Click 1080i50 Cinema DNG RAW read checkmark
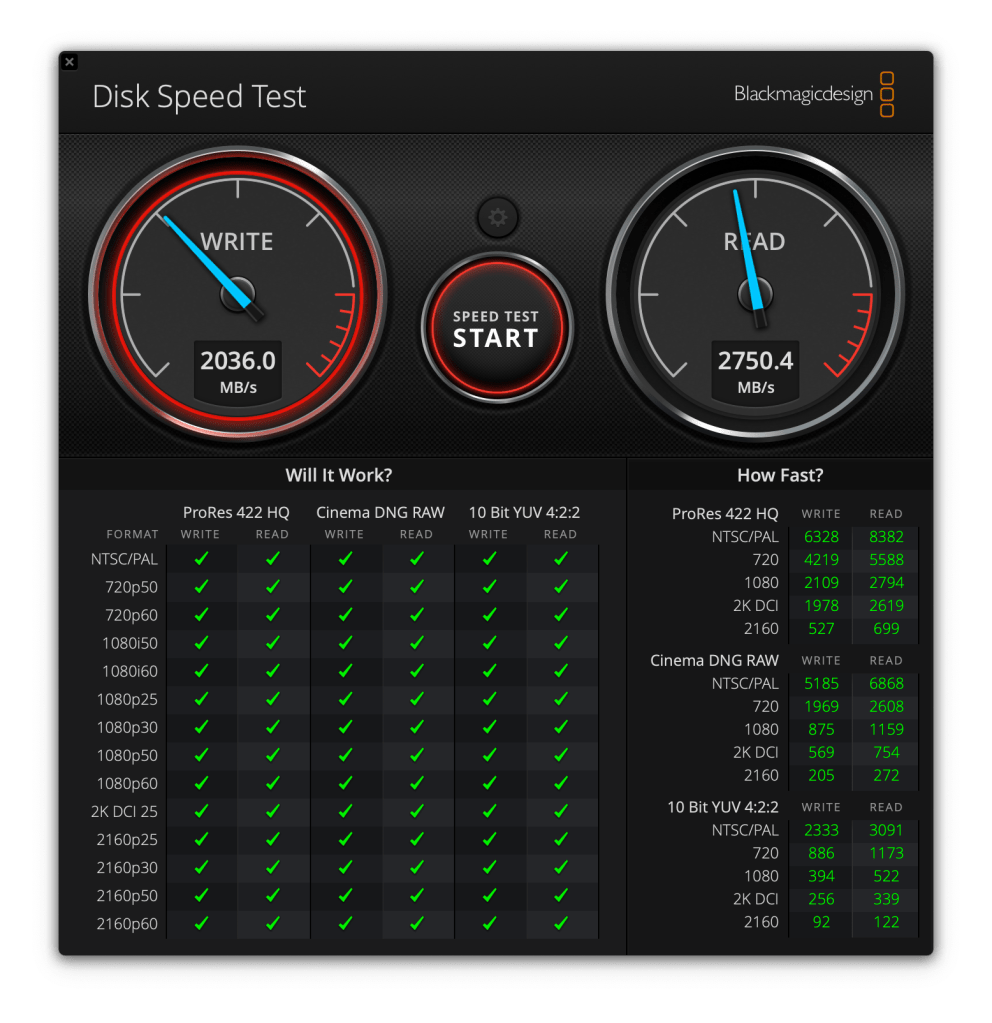The width and height of the screenshot is (992, 1023). tap(416, 643)
